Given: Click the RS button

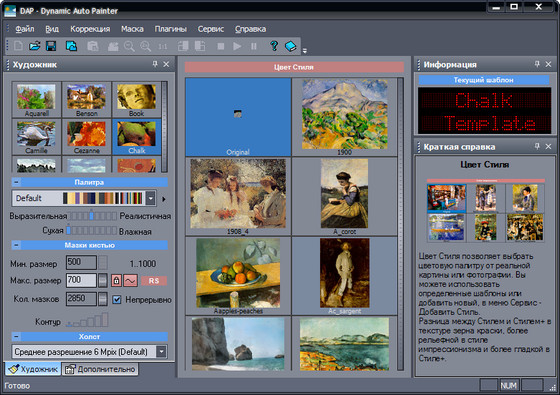Looking at the screenshot, I should coord(154,281).
